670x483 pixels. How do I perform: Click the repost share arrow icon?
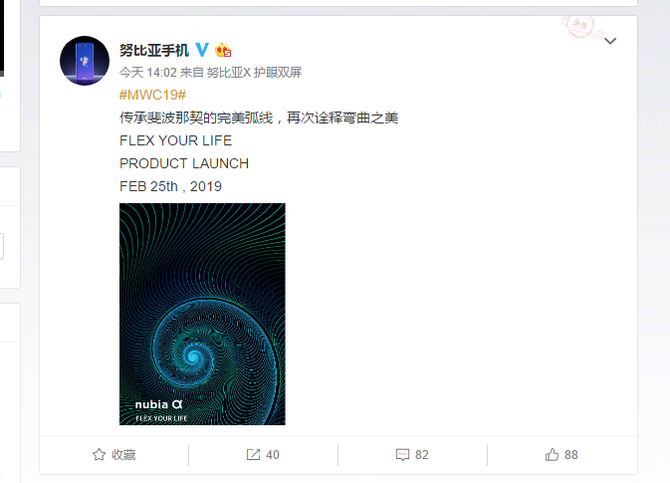coord(253,454)
